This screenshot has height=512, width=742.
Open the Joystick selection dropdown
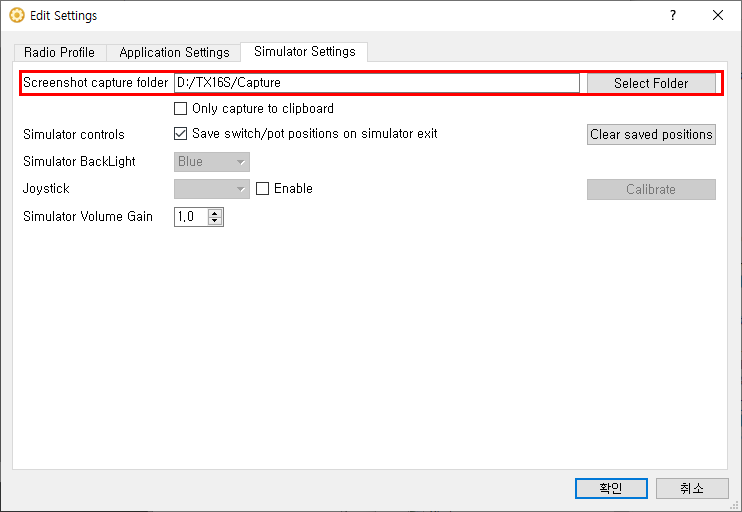click(212, 189)
